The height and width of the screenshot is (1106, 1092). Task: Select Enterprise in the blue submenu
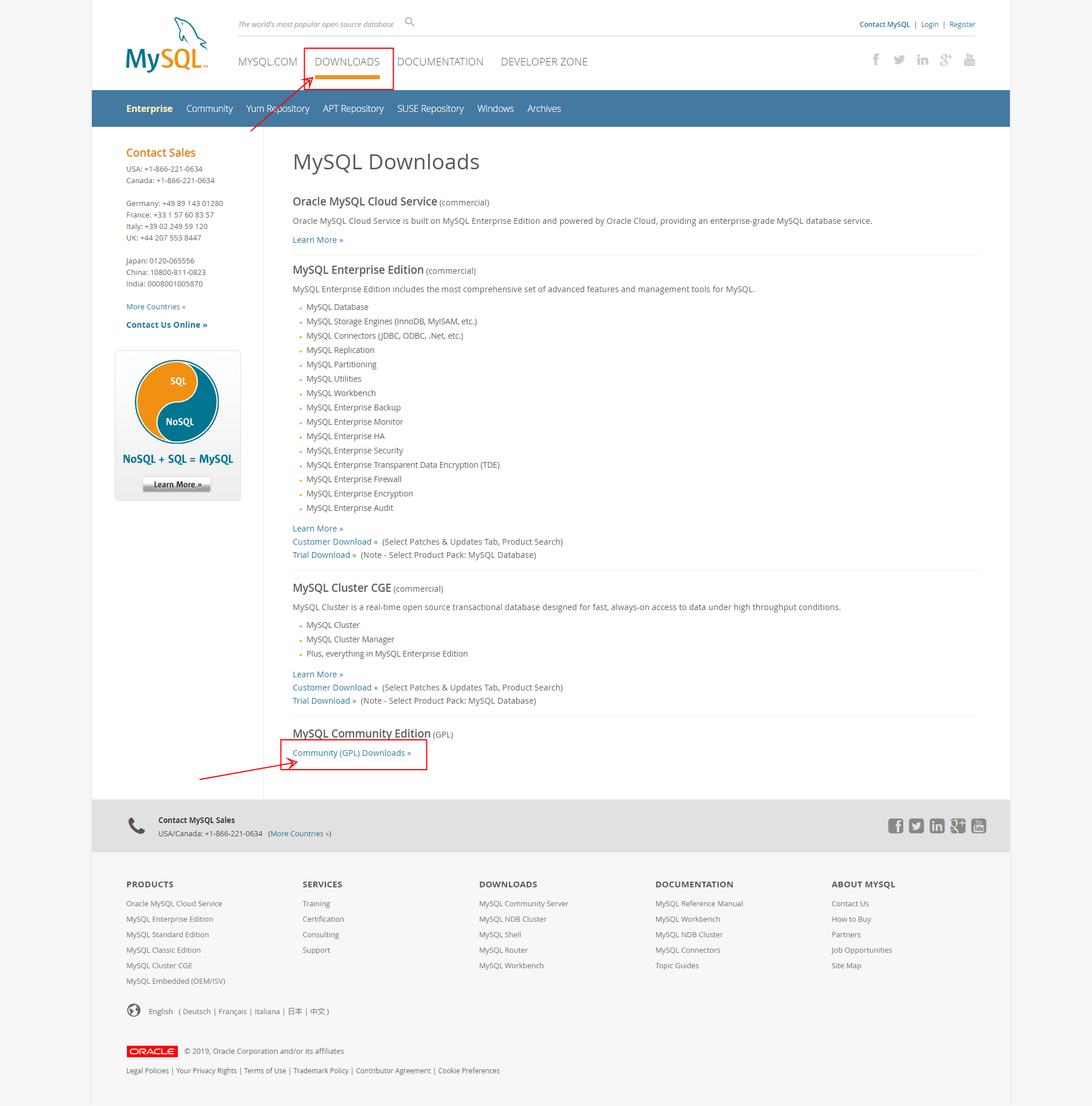(x=149, y=108)
